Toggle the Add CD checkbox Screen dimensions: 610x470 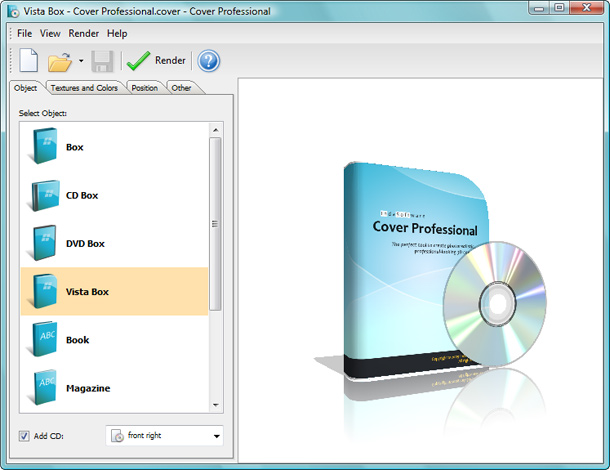tap(24, 436)
